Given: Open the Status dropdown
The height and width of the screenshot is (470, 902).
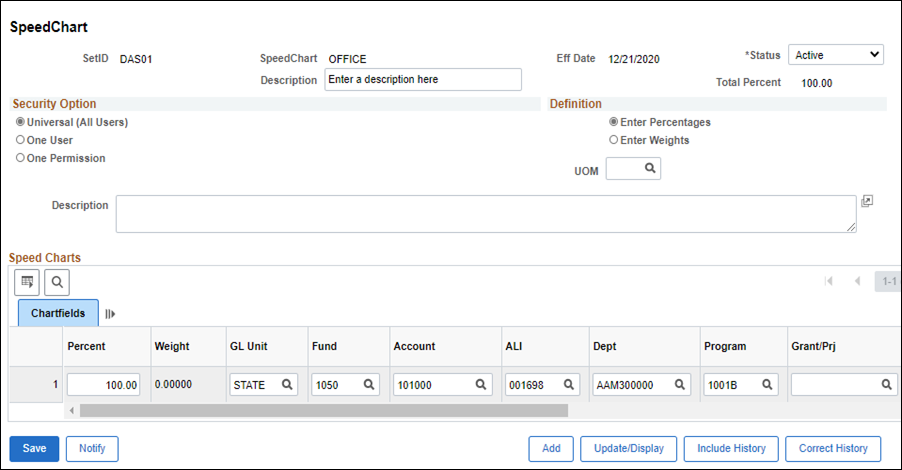Looking at the screenshot, I should [x=836, y=55].
